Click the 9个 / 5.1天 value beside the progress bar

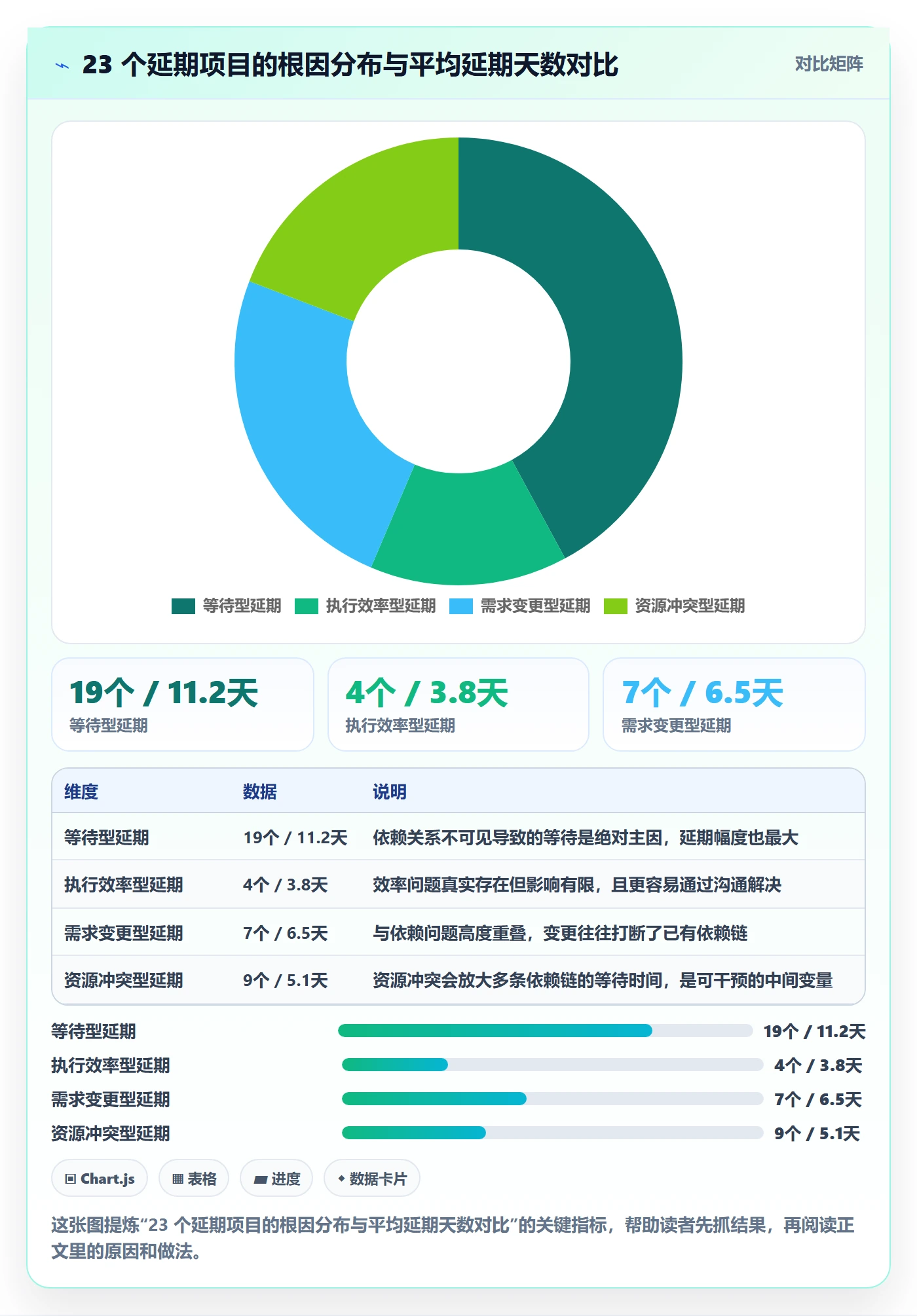tap(817, 1133)
